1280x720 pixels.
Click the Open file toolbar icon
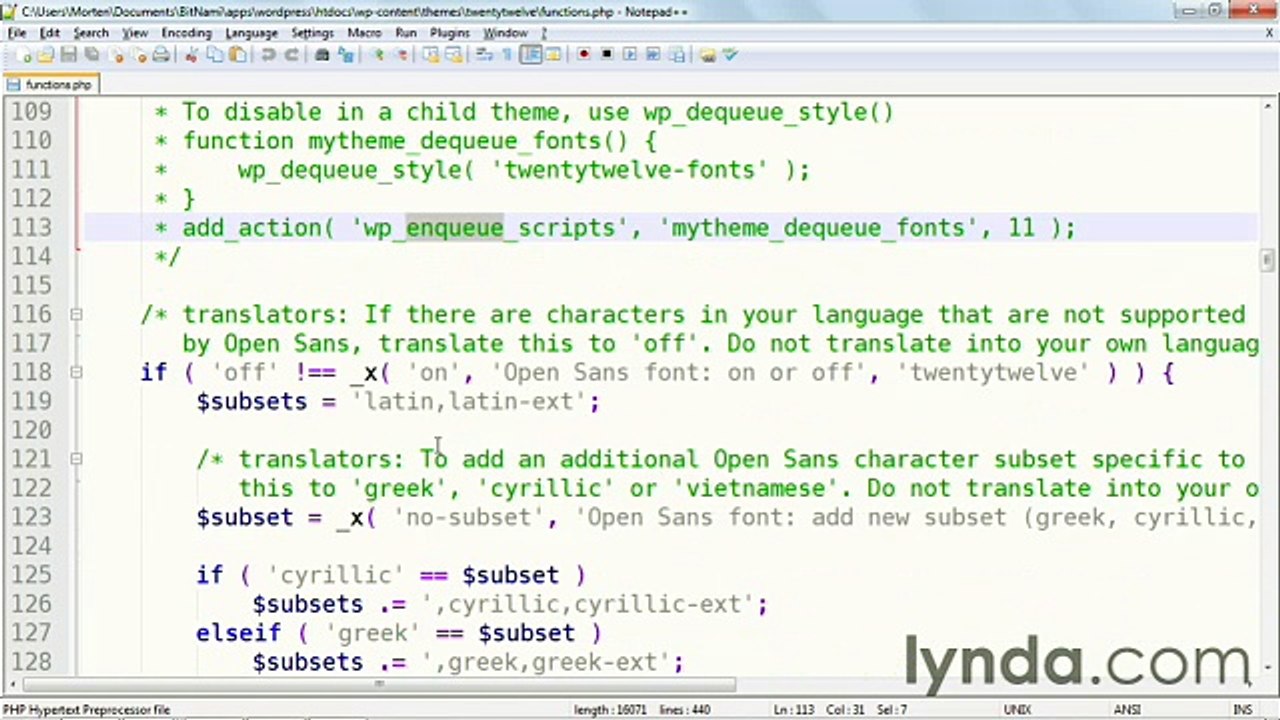coord(46,55)
